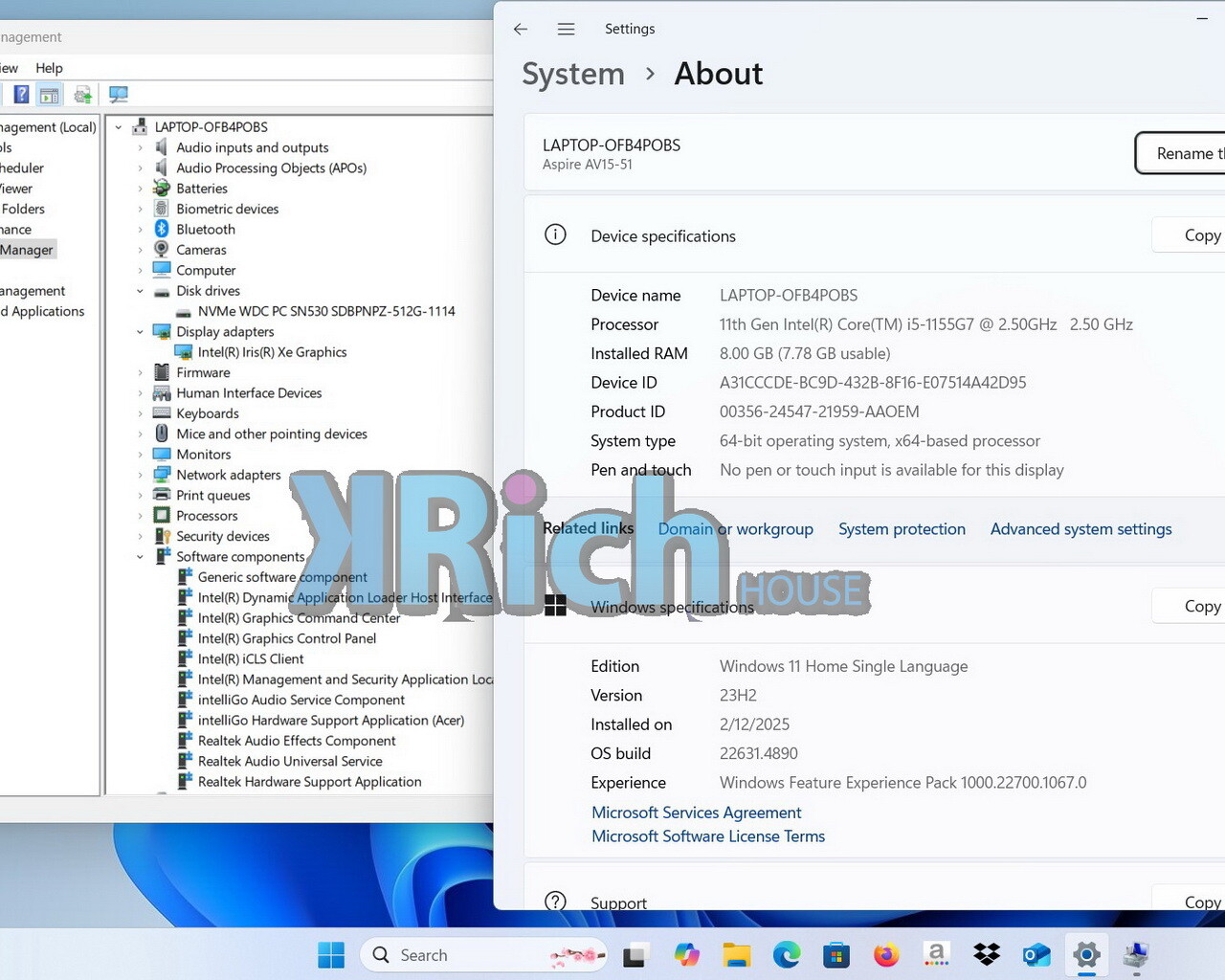Click the properties pane toolbar icon in Device Manager
Screen dimensions: 1225x980
click(x=50, y=95)
